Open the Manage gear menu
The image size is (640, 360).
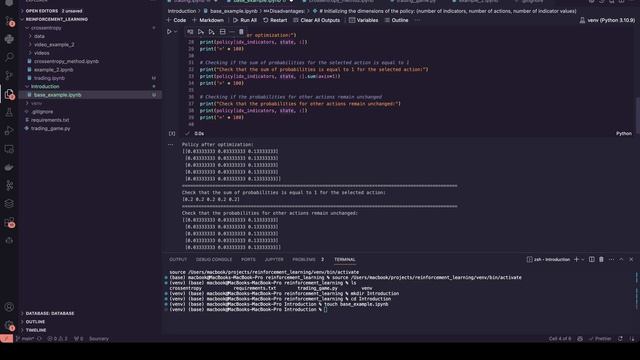point(9,325)
